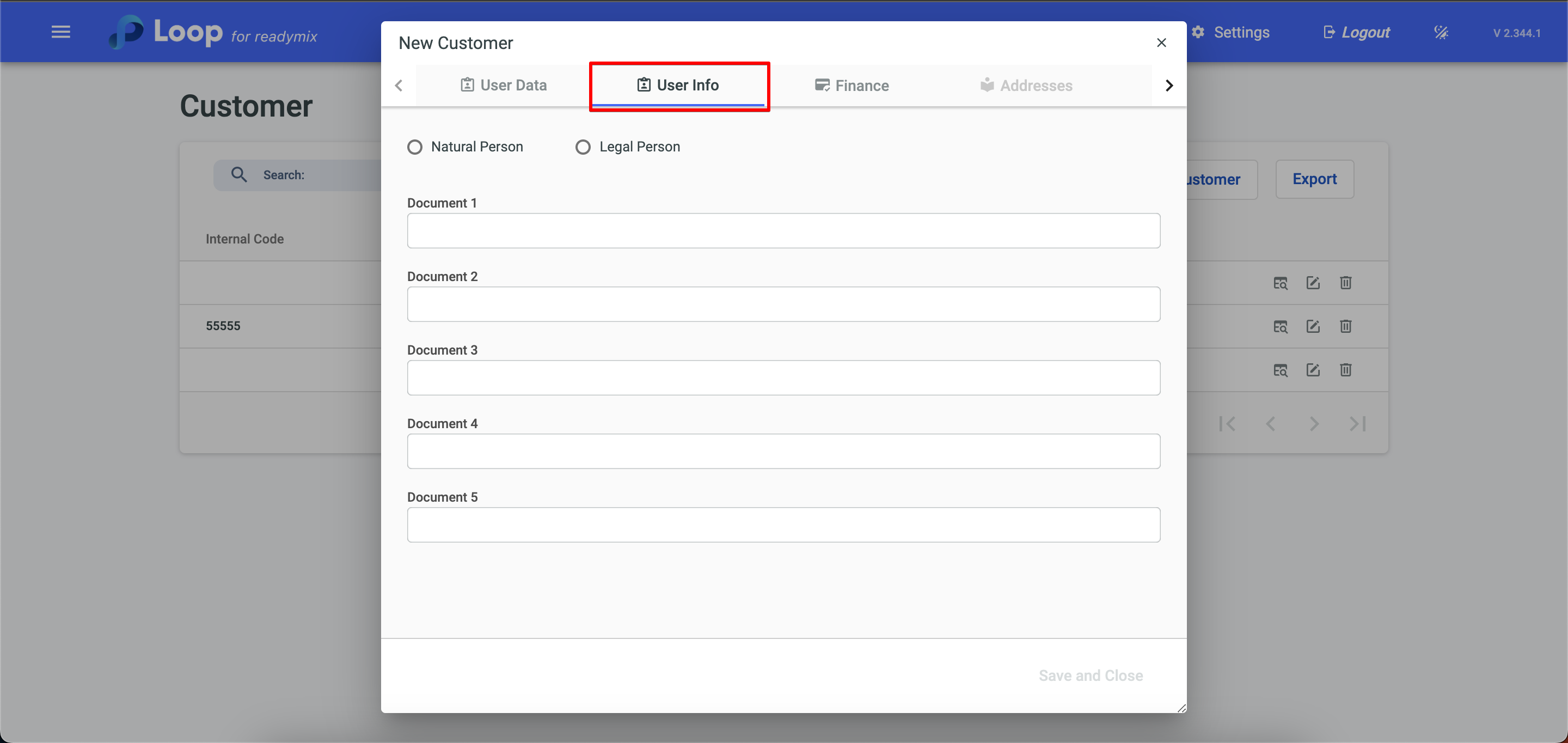Close the New Customer dialog

[1161, 42]
